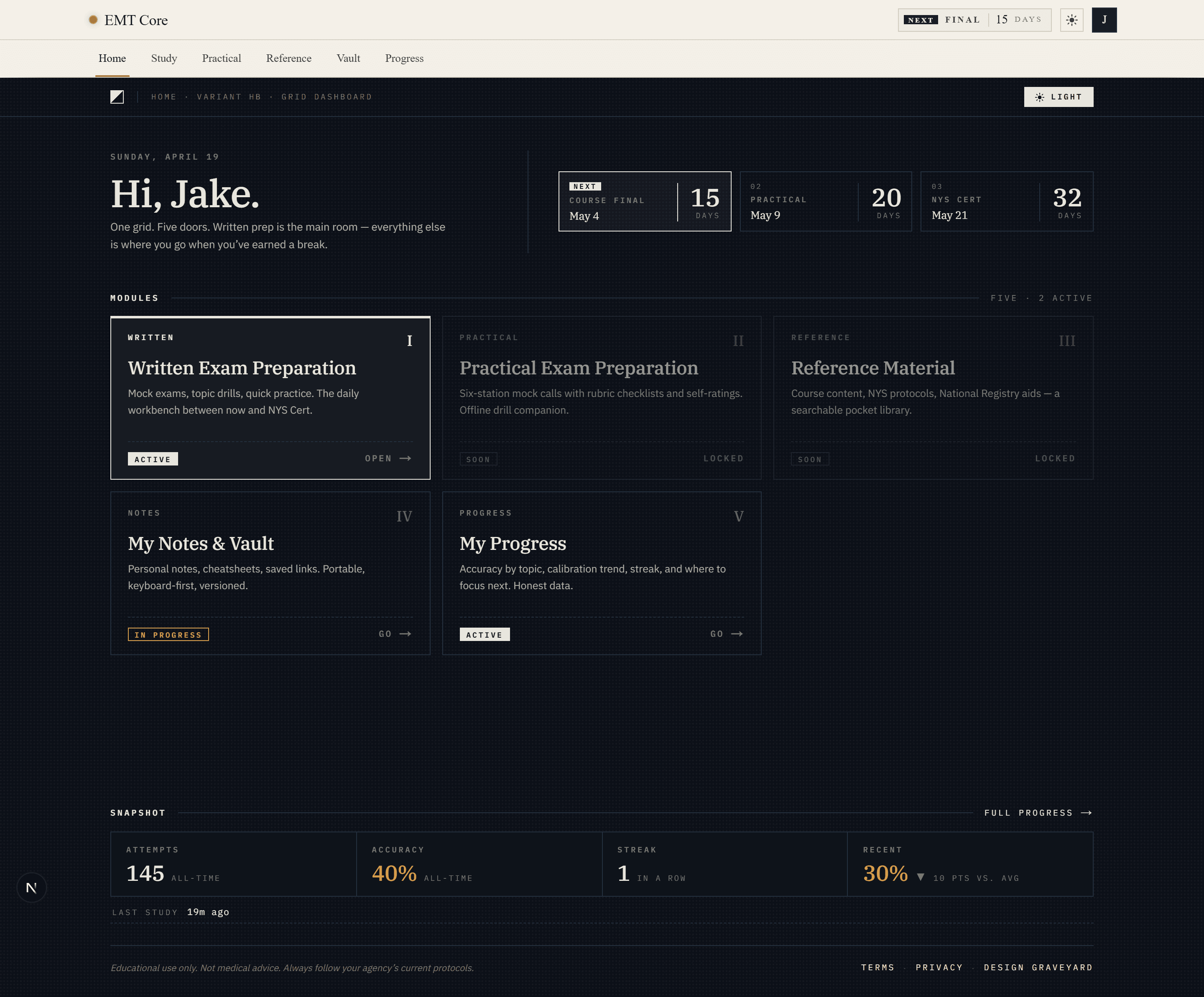Screen dimensions: 1204x997
Task: Click the VARIANT HB breadcrumb
Action: 230,97
